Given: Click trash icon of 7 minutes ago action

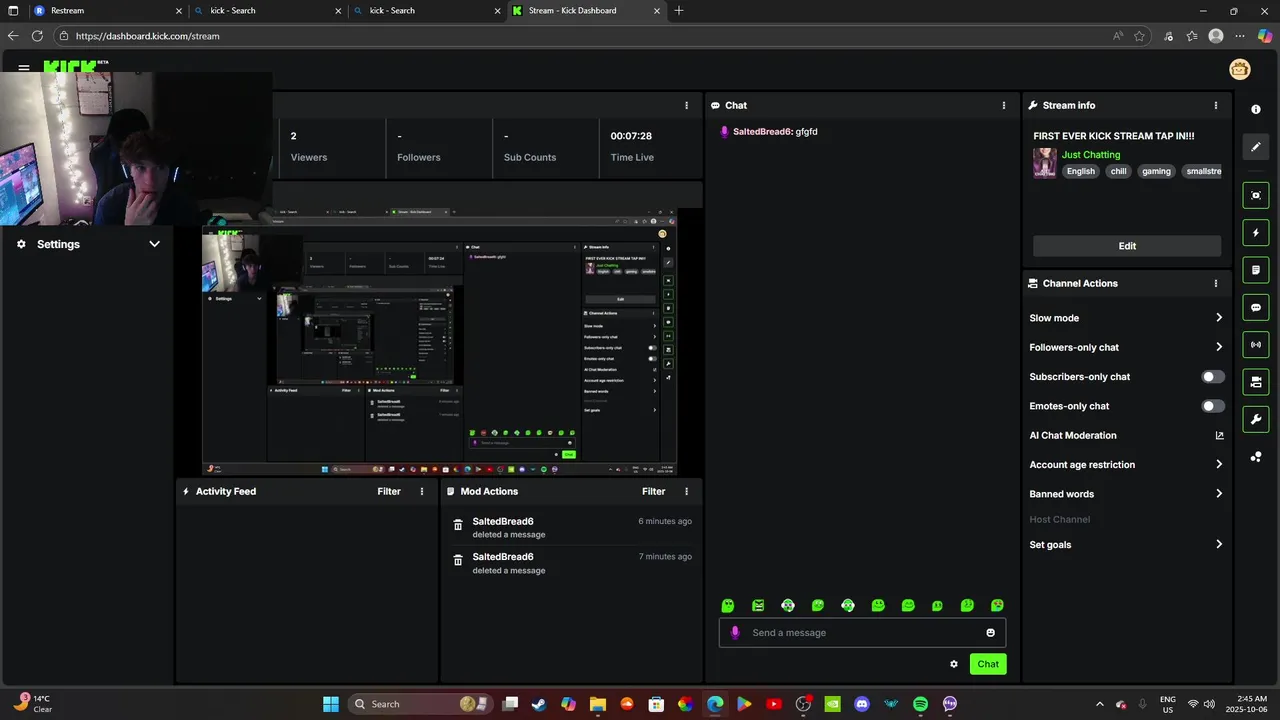Looking at the screenshot, I should [x=458, y=560].
